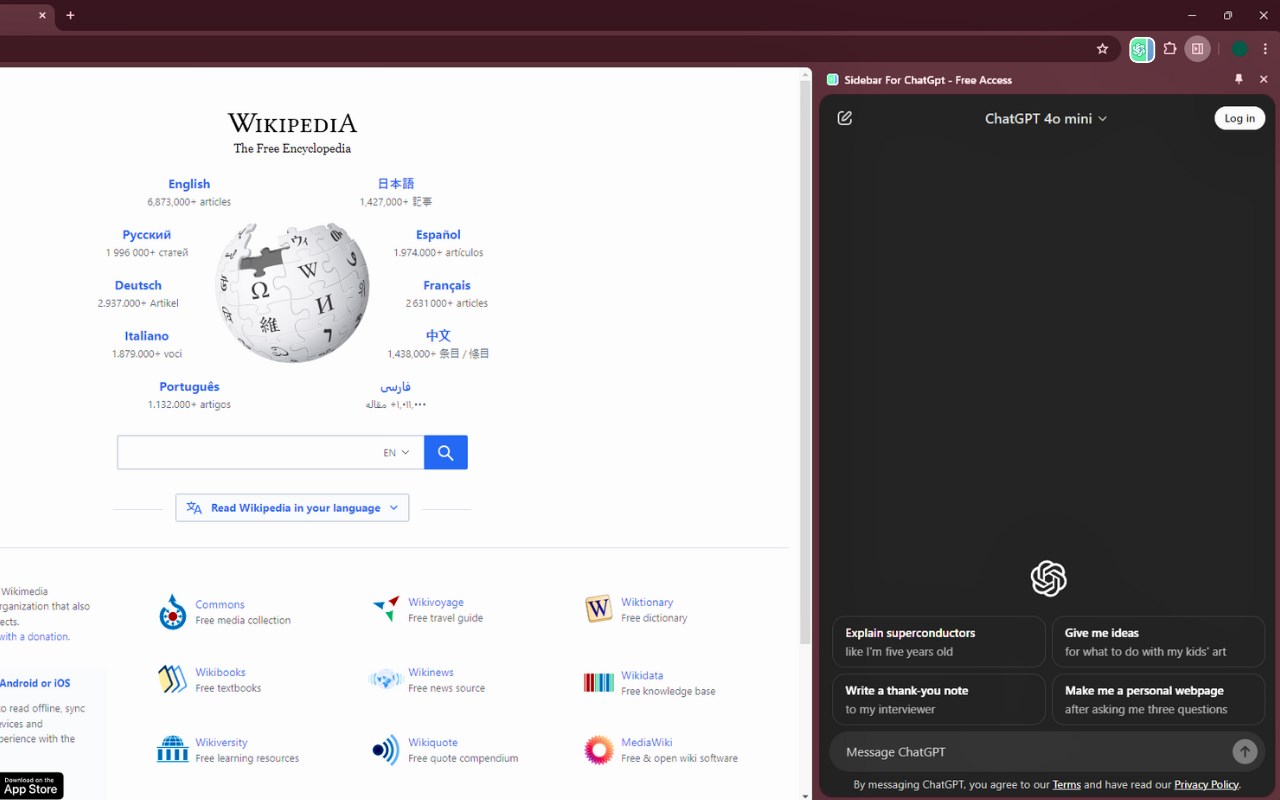Click the MediaWiki sunflower logo icon
Image resolution: width=1280 pixels, height=800 pixels.
(x=599, y=750)
